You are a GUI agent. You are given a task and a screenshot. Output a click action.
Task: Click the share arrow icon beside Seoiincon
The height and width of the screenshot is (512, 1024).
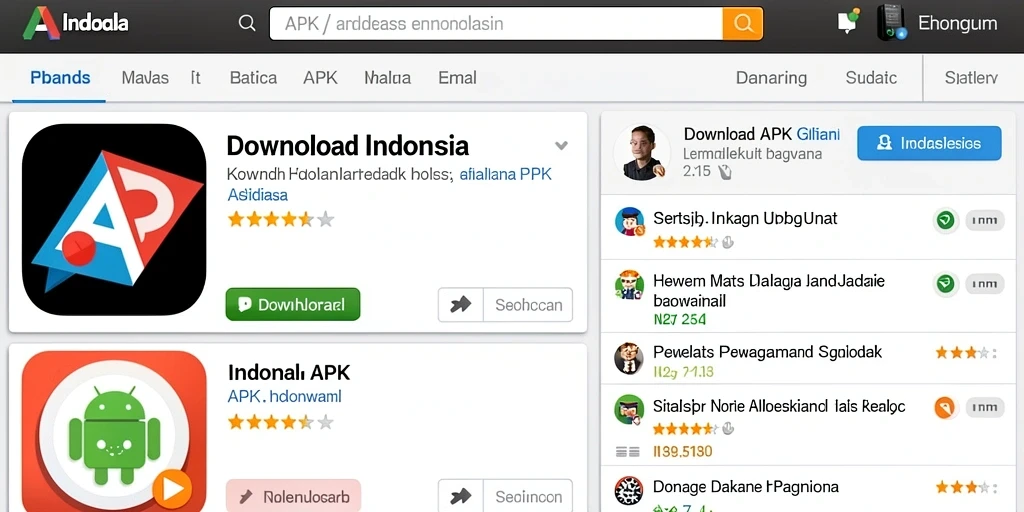pos(460,496)
